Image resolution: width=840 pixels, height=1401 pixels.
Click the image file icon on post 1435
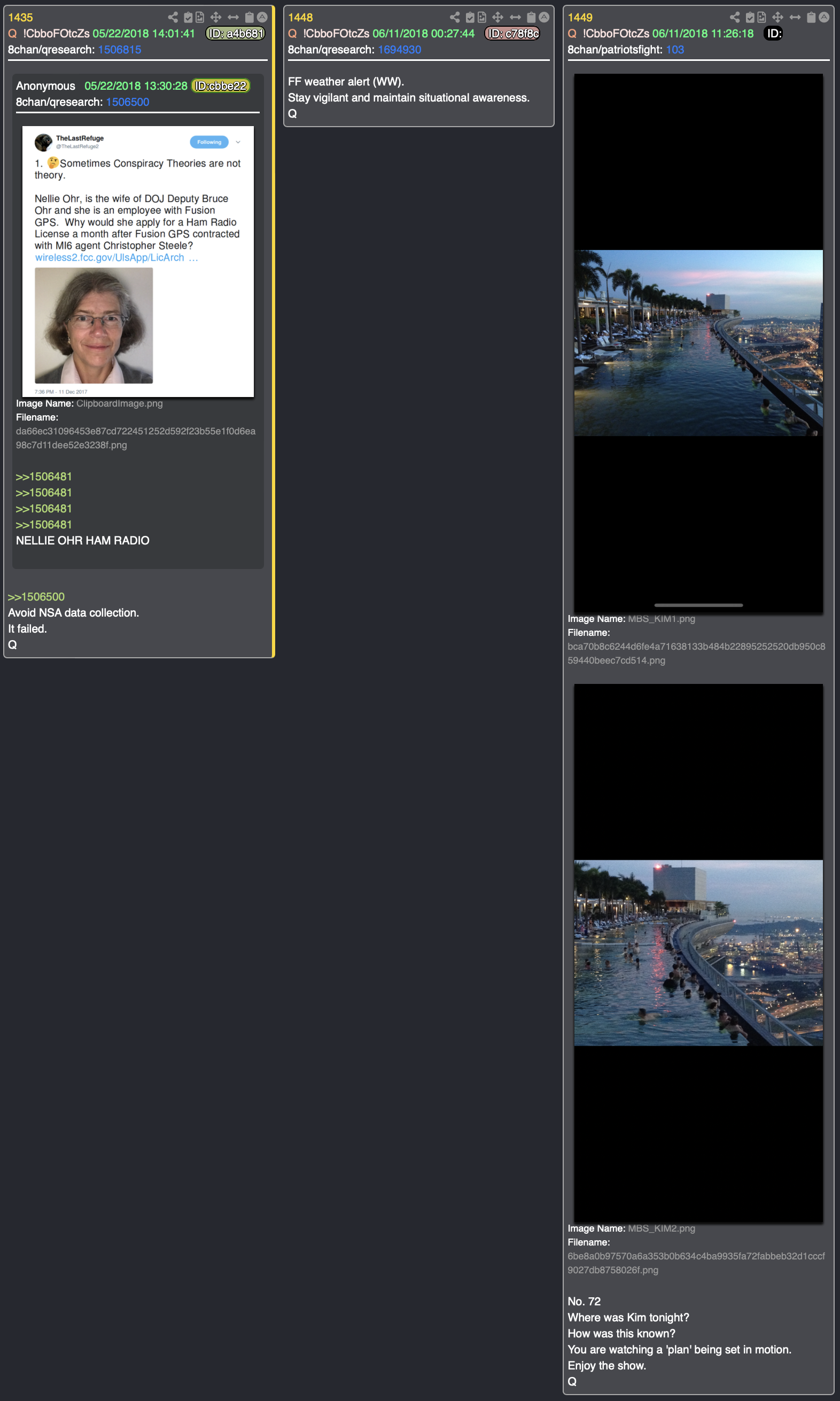pos(200,18)
